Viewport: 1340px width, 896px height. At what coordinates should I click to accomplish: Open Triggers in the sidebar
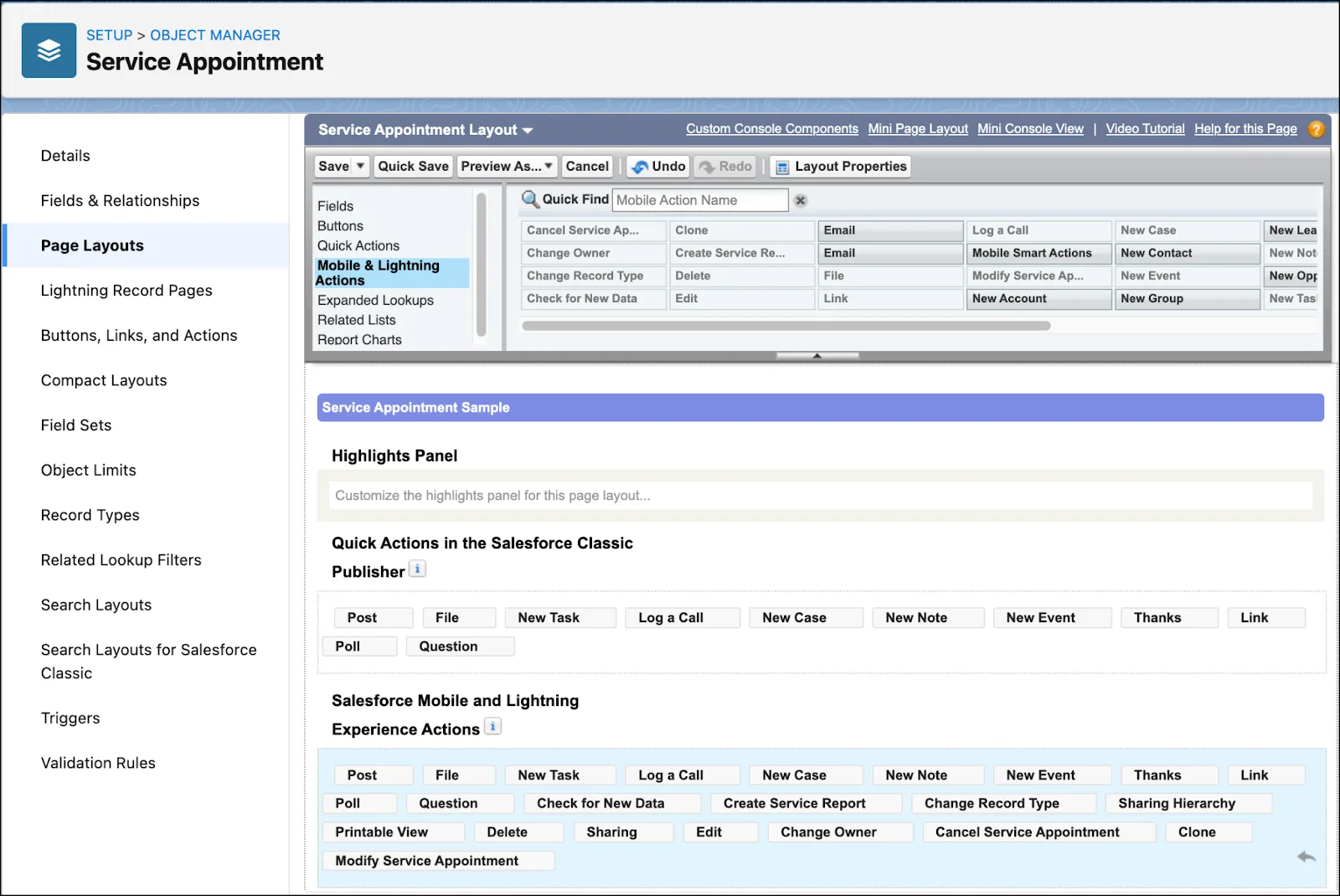(70, 718)
